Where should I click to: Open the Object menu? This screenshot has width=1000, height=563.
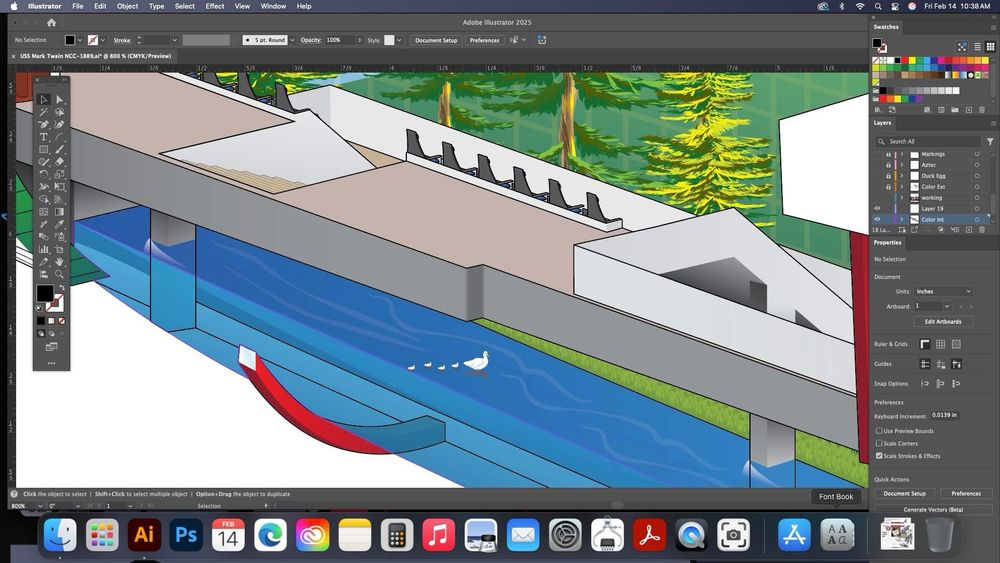(x=127, y=6)
